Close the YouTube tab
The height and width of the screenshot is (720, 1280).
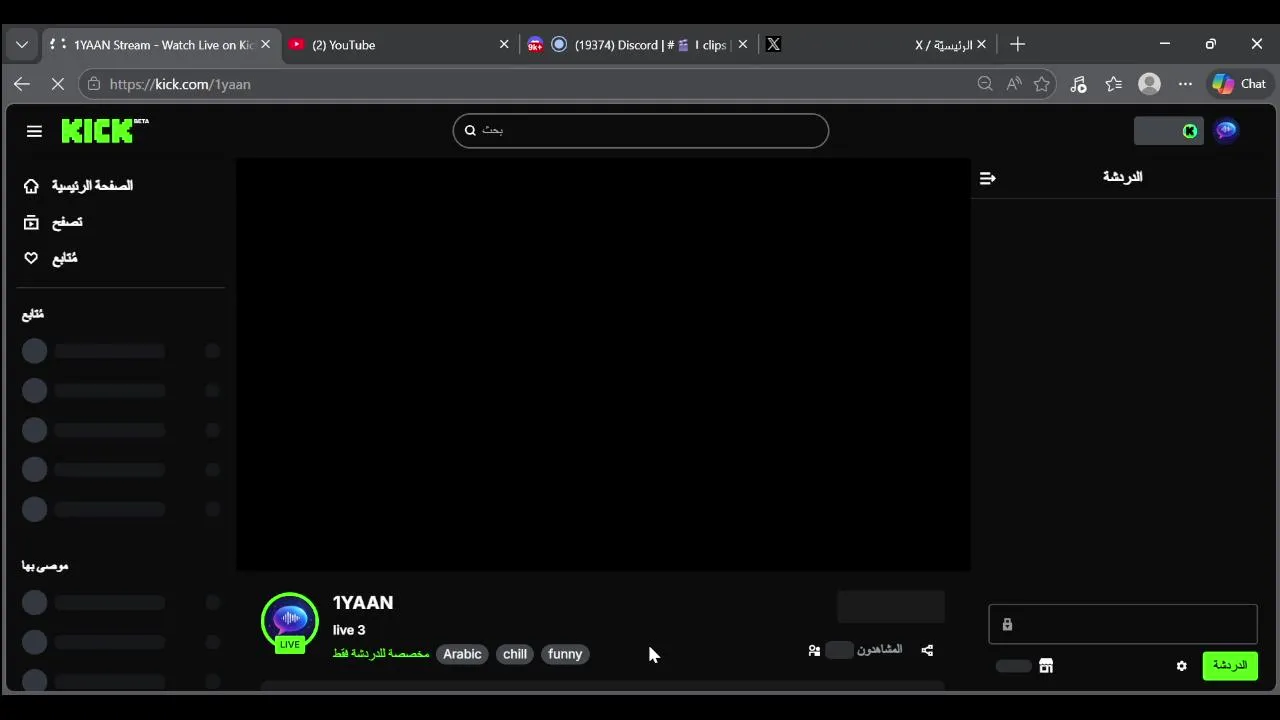(504, 45)
